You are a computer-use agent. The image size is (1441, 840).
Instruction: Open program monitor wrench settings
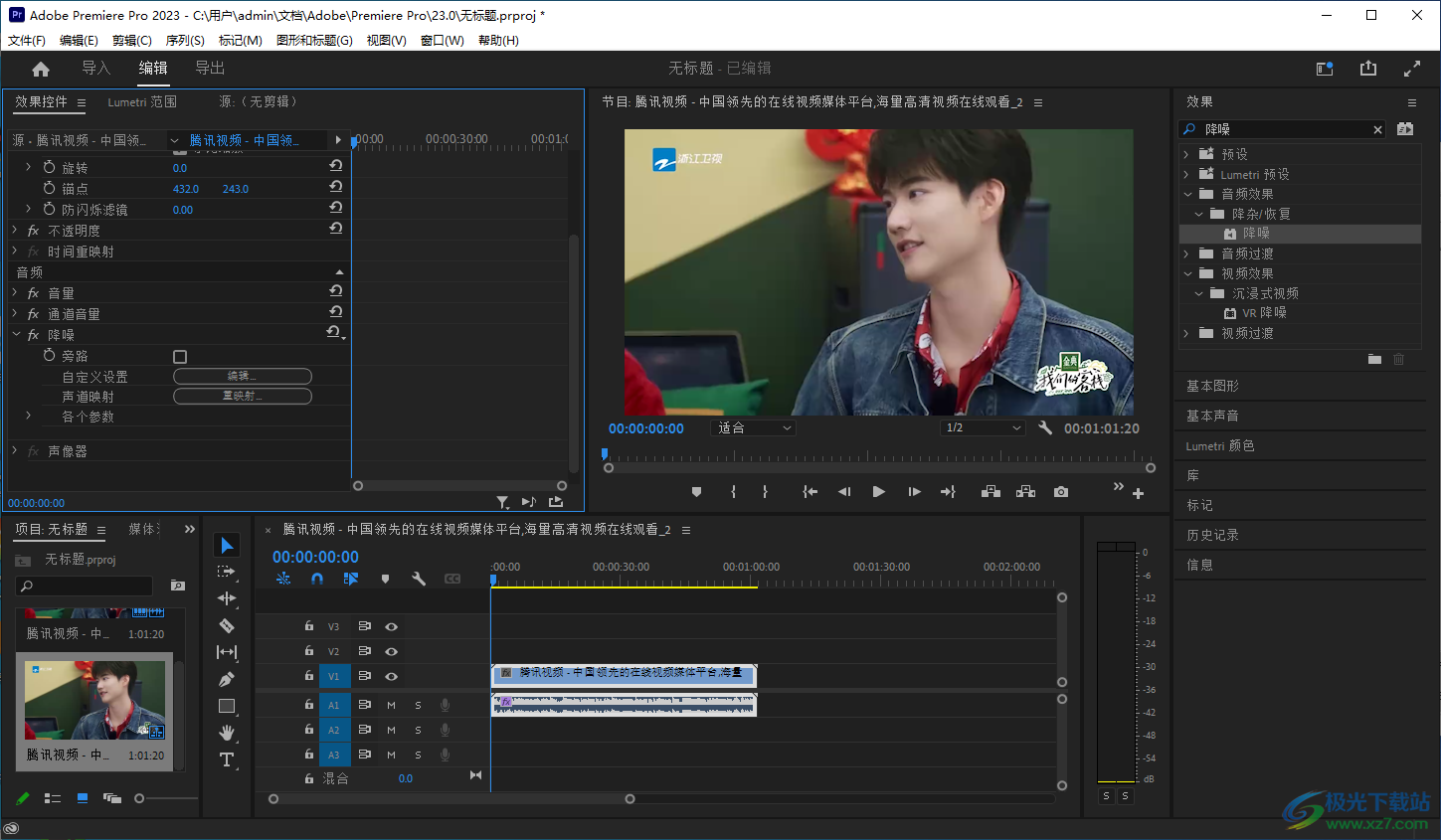click(x=1045, y=427)
